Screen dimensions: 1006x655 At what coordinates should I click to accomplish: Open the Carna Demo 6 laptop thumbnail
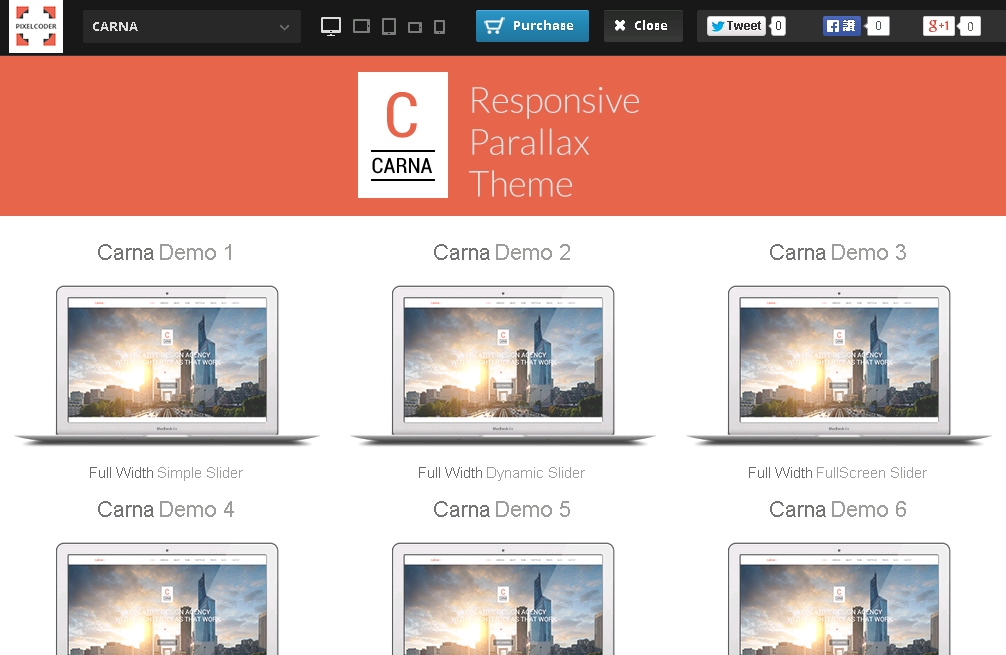pos(839,600)
